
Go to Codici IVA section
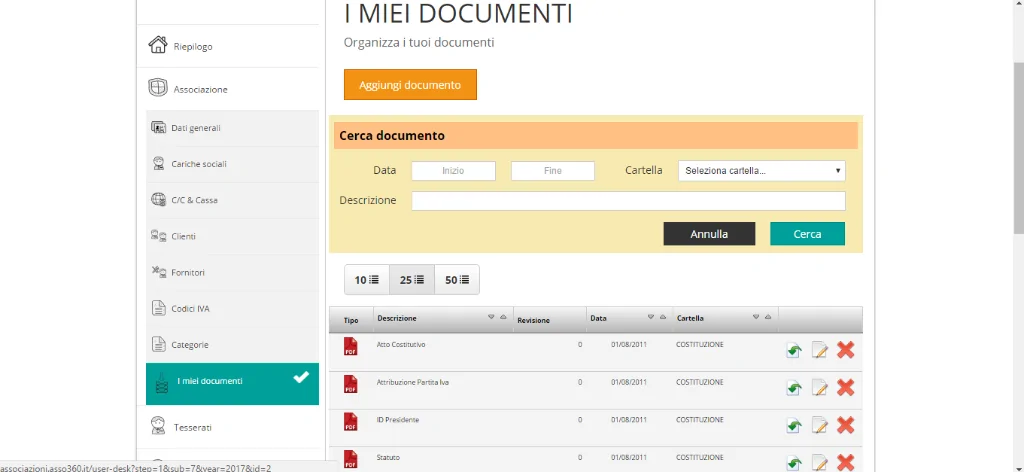click(232, 308)
